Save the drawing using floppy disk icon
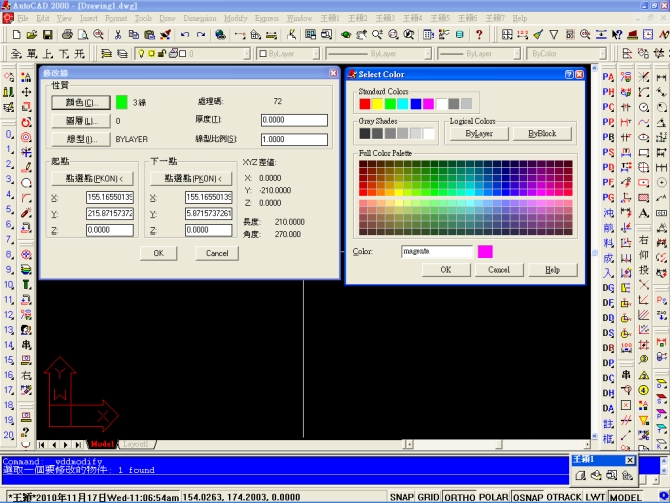 tap(47, 35)
